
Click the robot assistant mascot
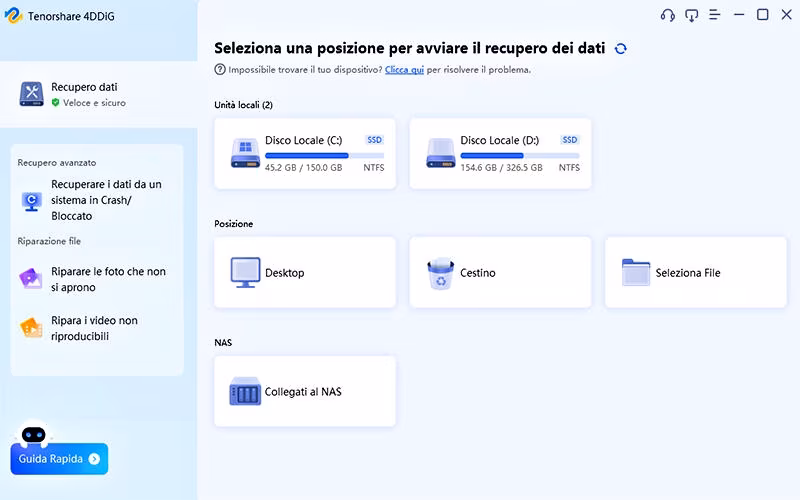click(x=36, y=434)
